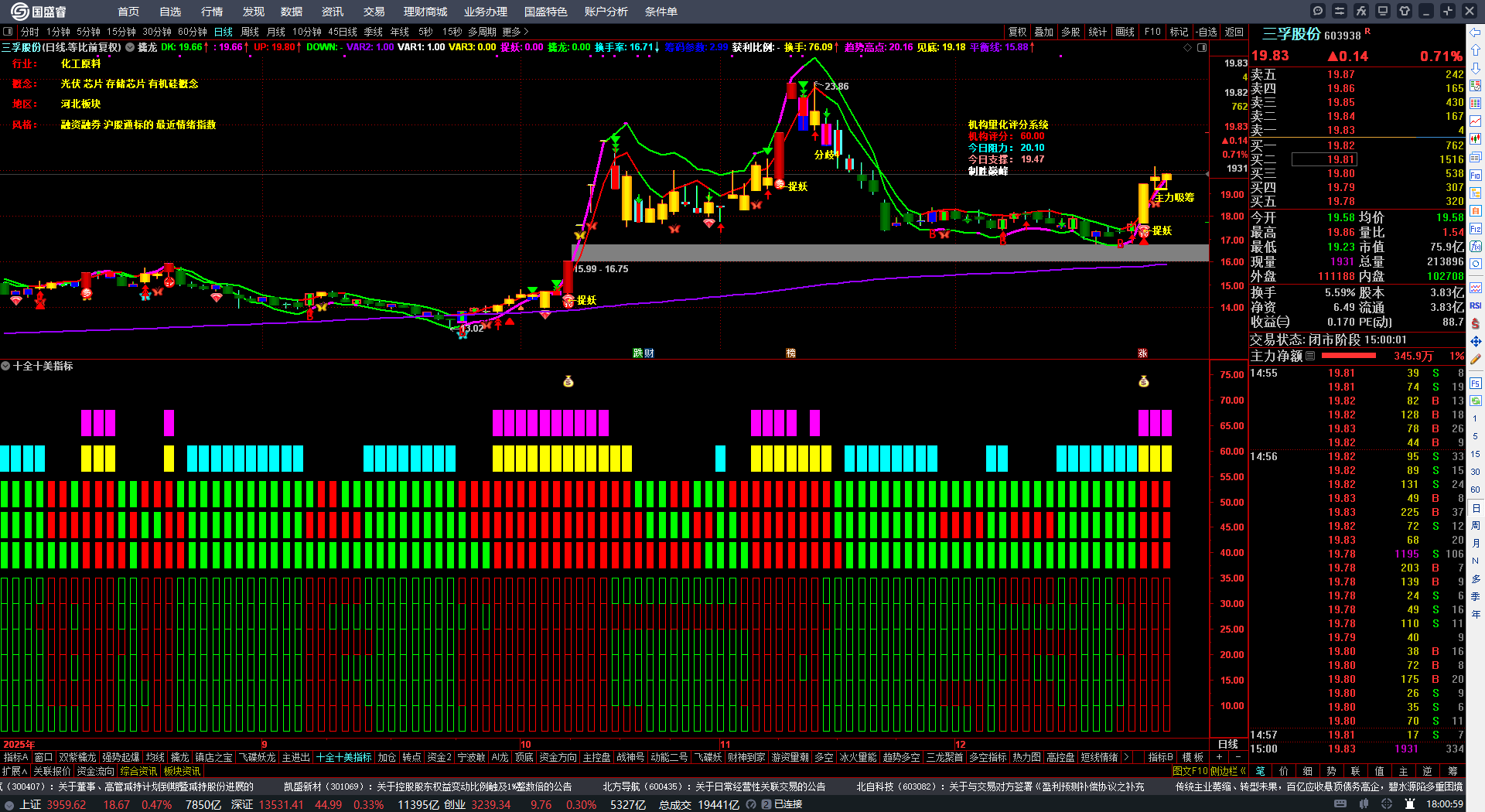Open the 行情 menu
1485x812 pixels.
coord(212,12)
